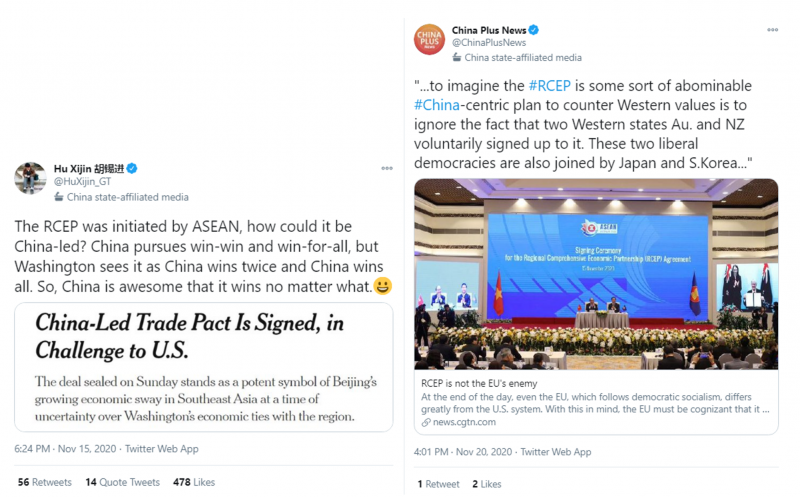Open three-dot menu on Hu Xijin's tweet
This screenshot has width=800, height=497.
(387, 168)
